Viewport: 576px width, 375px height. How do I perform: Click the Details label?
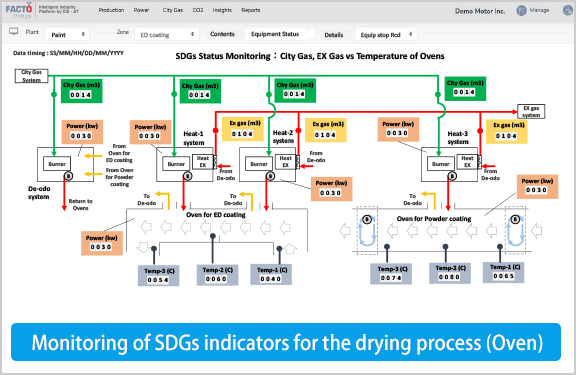(334, 35)
